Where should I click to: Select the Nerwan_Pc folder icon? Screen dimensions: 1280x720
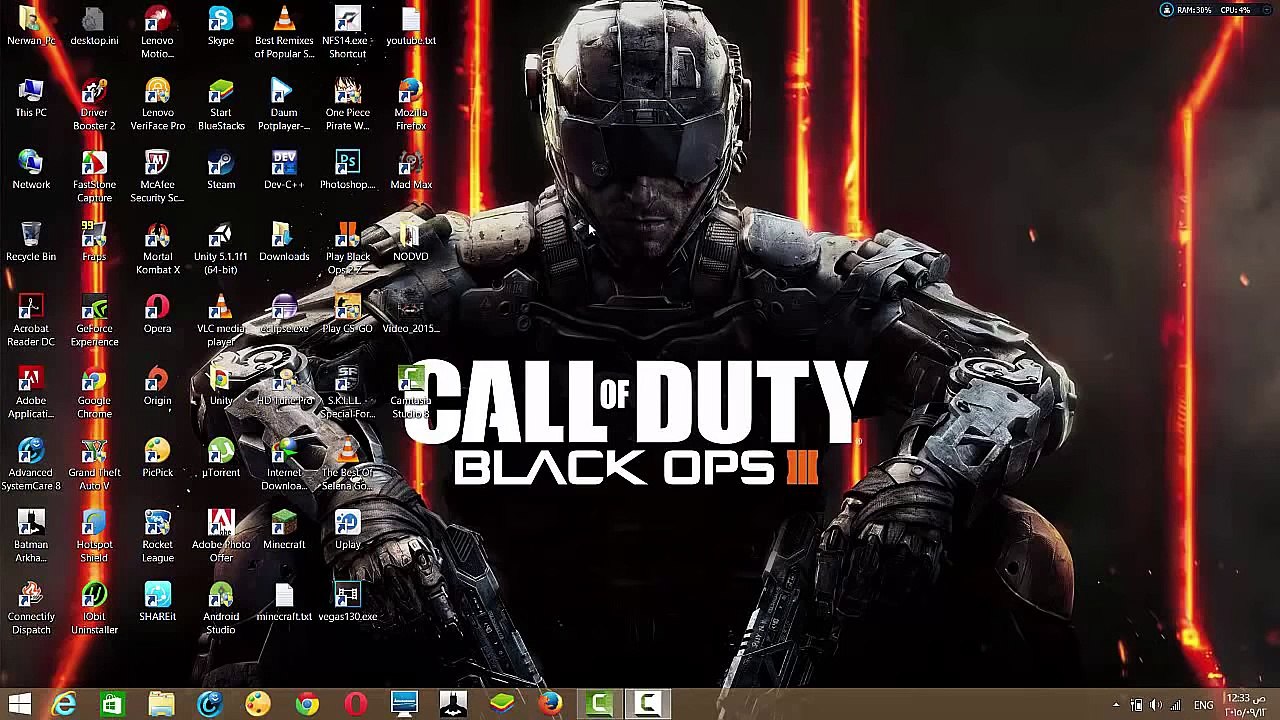[31, 27]
